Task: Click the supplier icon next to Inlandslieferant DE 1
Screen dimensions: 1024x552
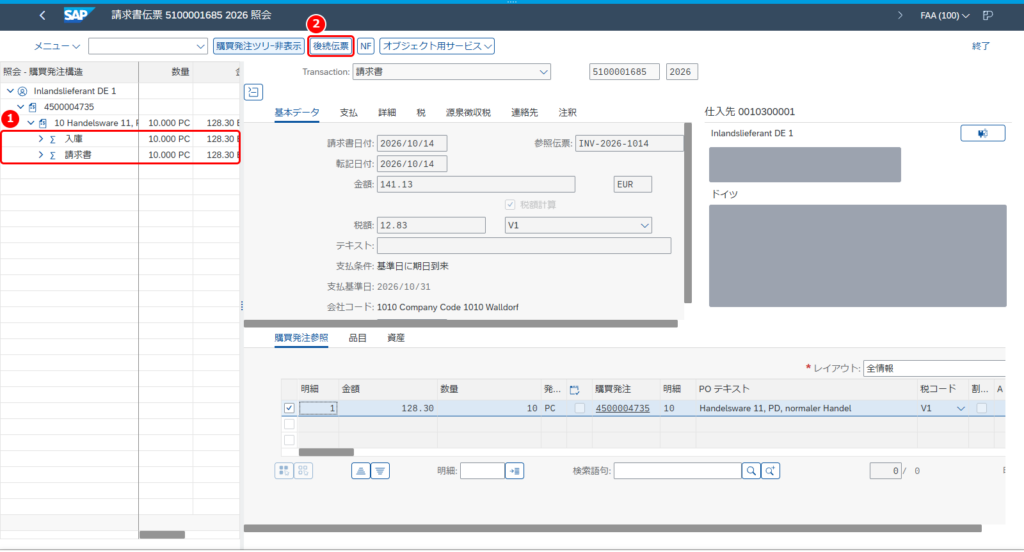Action: pos(22,91)
